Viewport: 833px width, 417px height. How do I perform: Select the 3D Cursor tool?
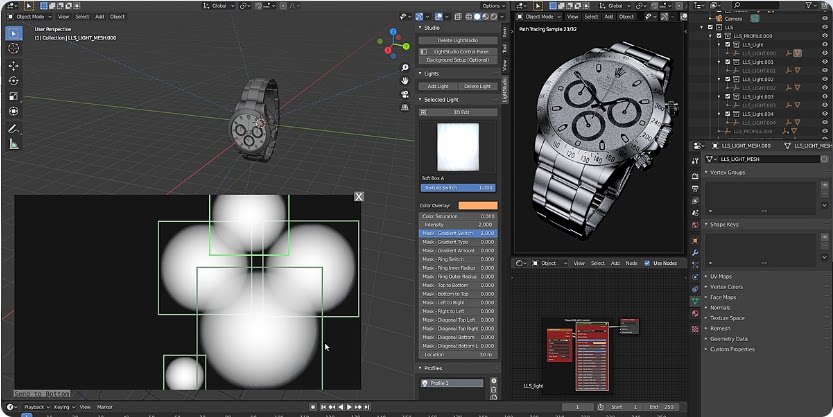click(14, 49)
